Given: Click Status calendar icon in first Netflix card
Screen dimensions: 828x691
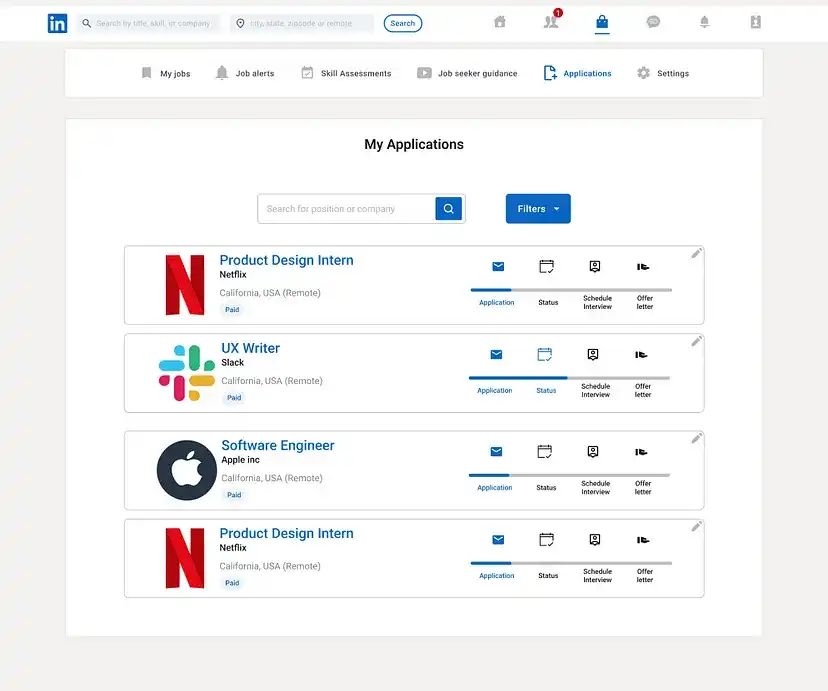Looking at the screenshot, I should click(x=547, y=267).
